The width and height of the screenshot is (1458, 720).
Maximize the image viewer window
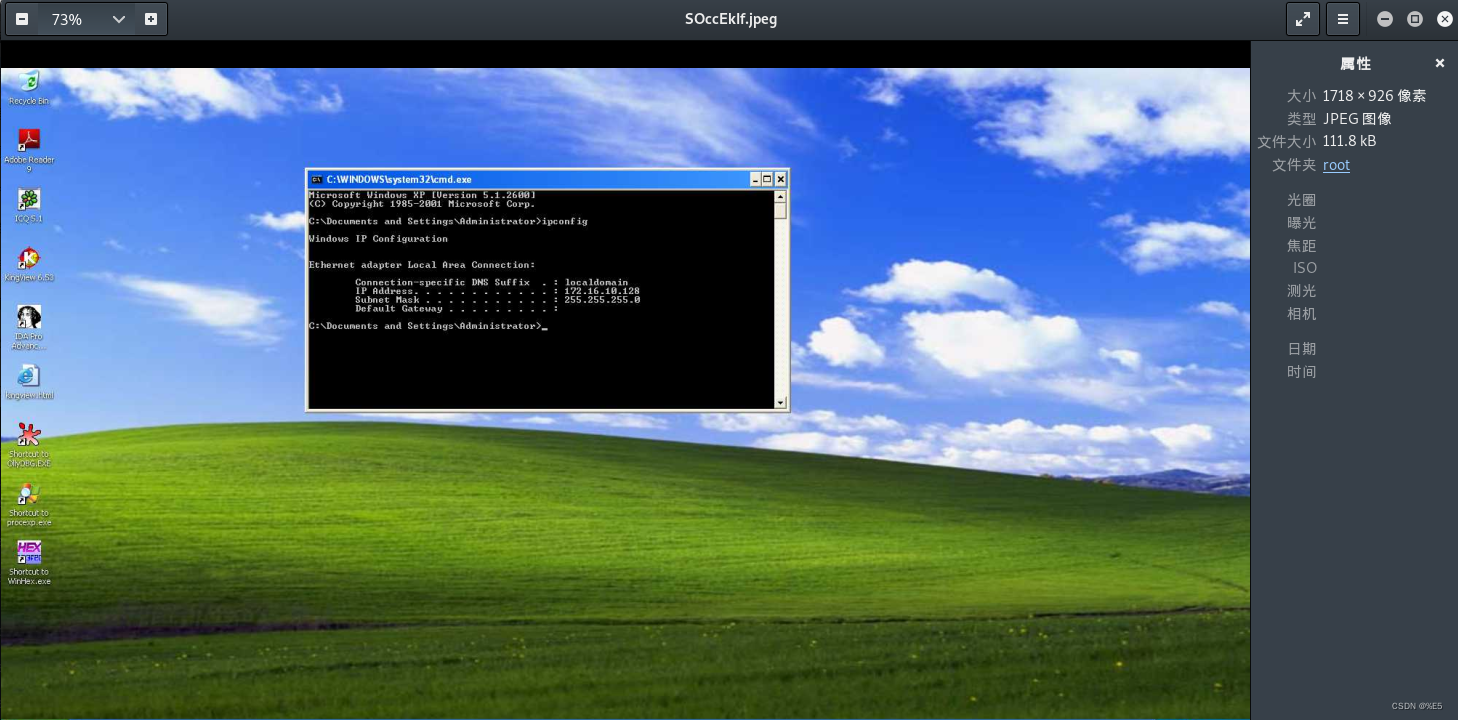pyautogui.click(x=1415, y=19)
